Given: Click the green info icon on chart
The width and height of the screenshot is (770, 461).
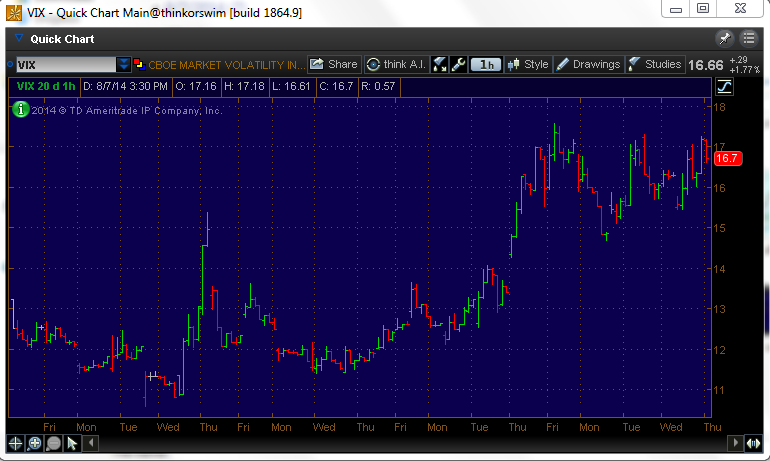Looking at the screenshot, I should click(x=21, y=109).
